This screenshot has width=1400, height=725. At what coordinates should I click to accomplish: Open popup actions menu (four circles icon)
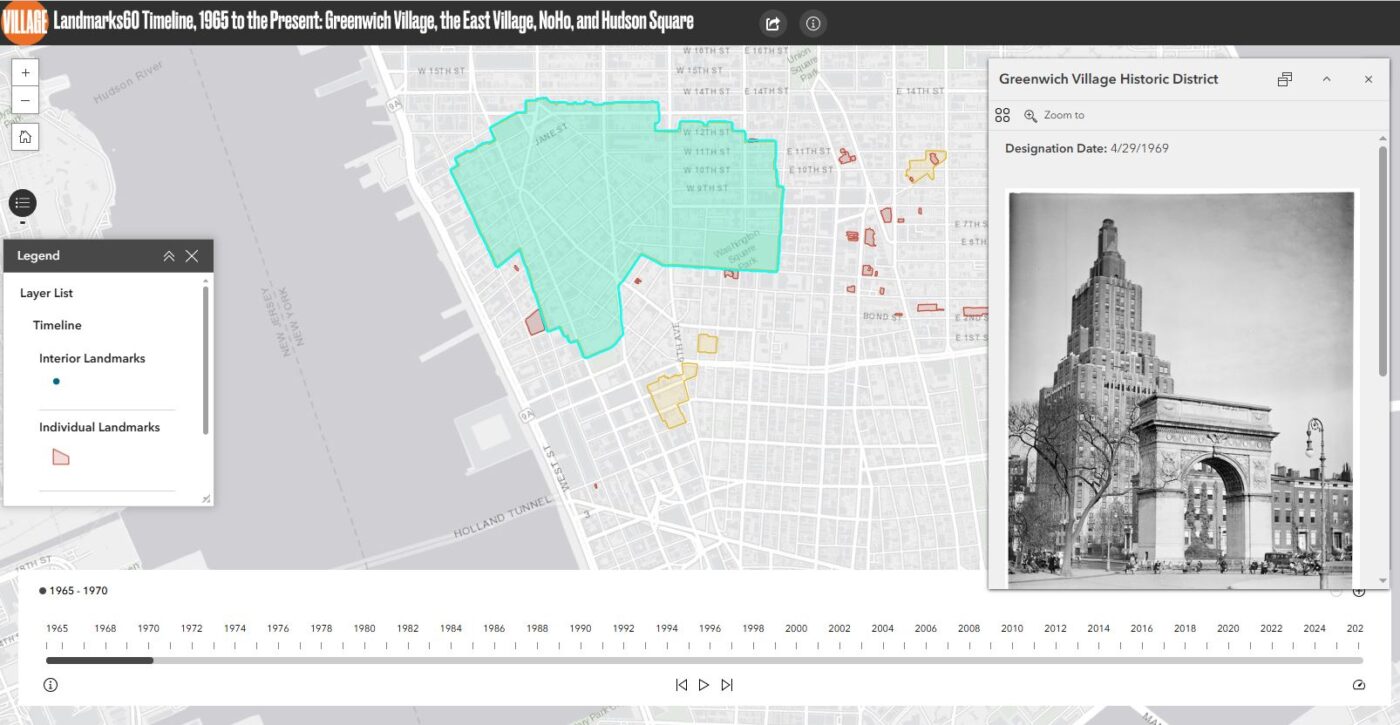point(1003,115)
